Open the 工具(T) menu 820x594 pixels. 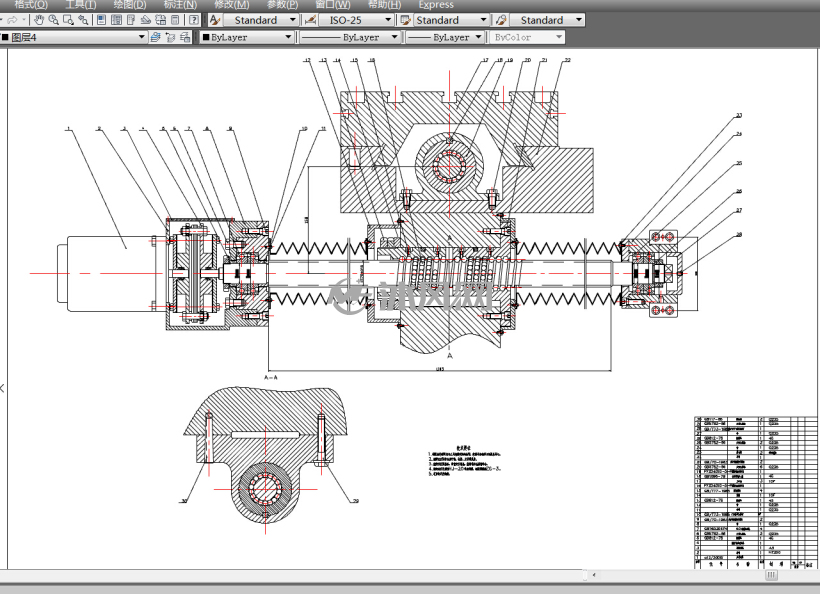click(81, 5)
